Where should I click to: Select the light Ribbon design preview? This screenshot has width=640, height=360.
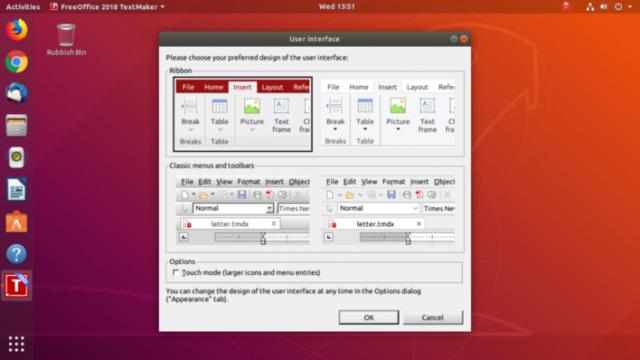tap(388, 114)
